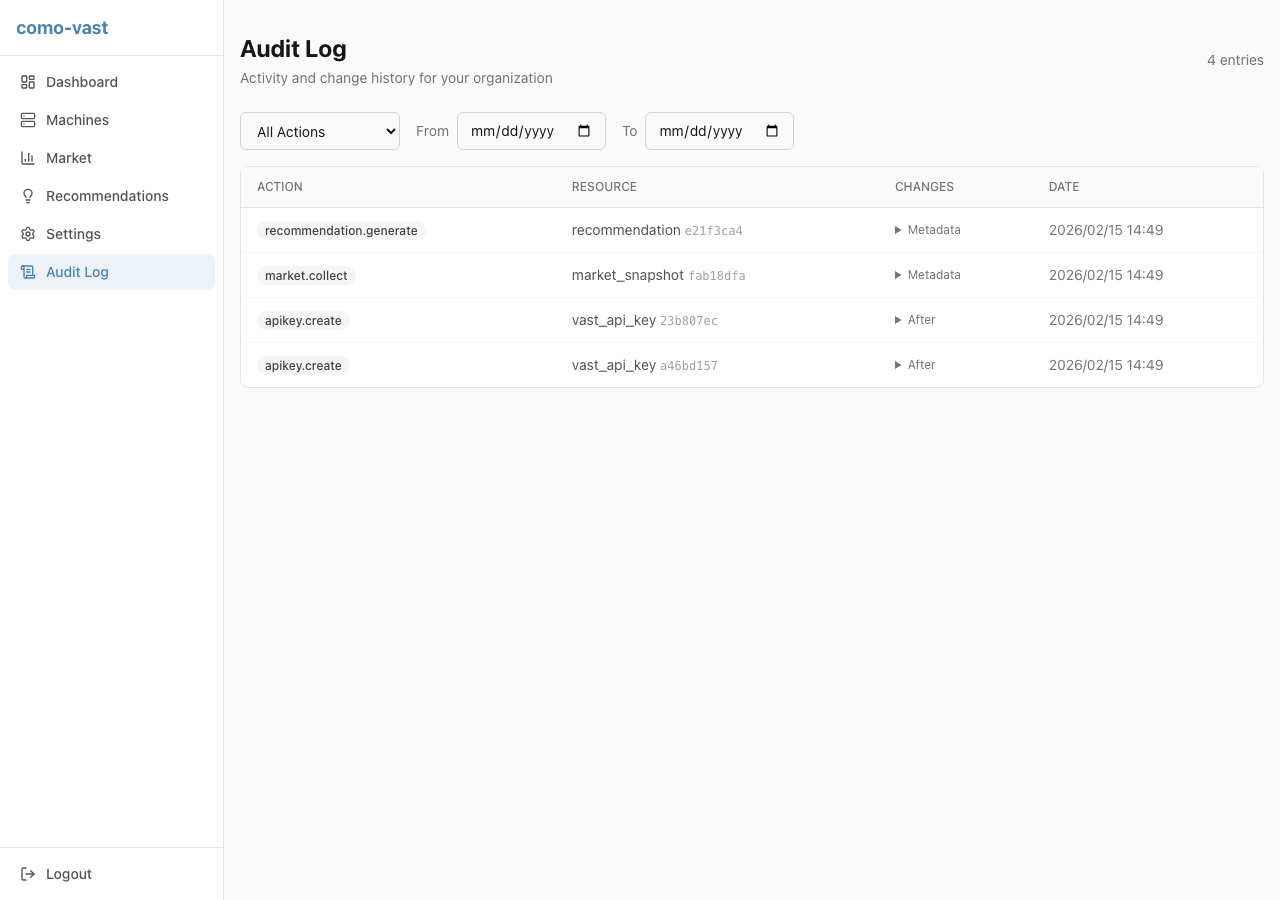The height and width of the screenshot is (900, 1280).
Task: Click the resource ID 23b807ec
Action: (x=689, y=321)
